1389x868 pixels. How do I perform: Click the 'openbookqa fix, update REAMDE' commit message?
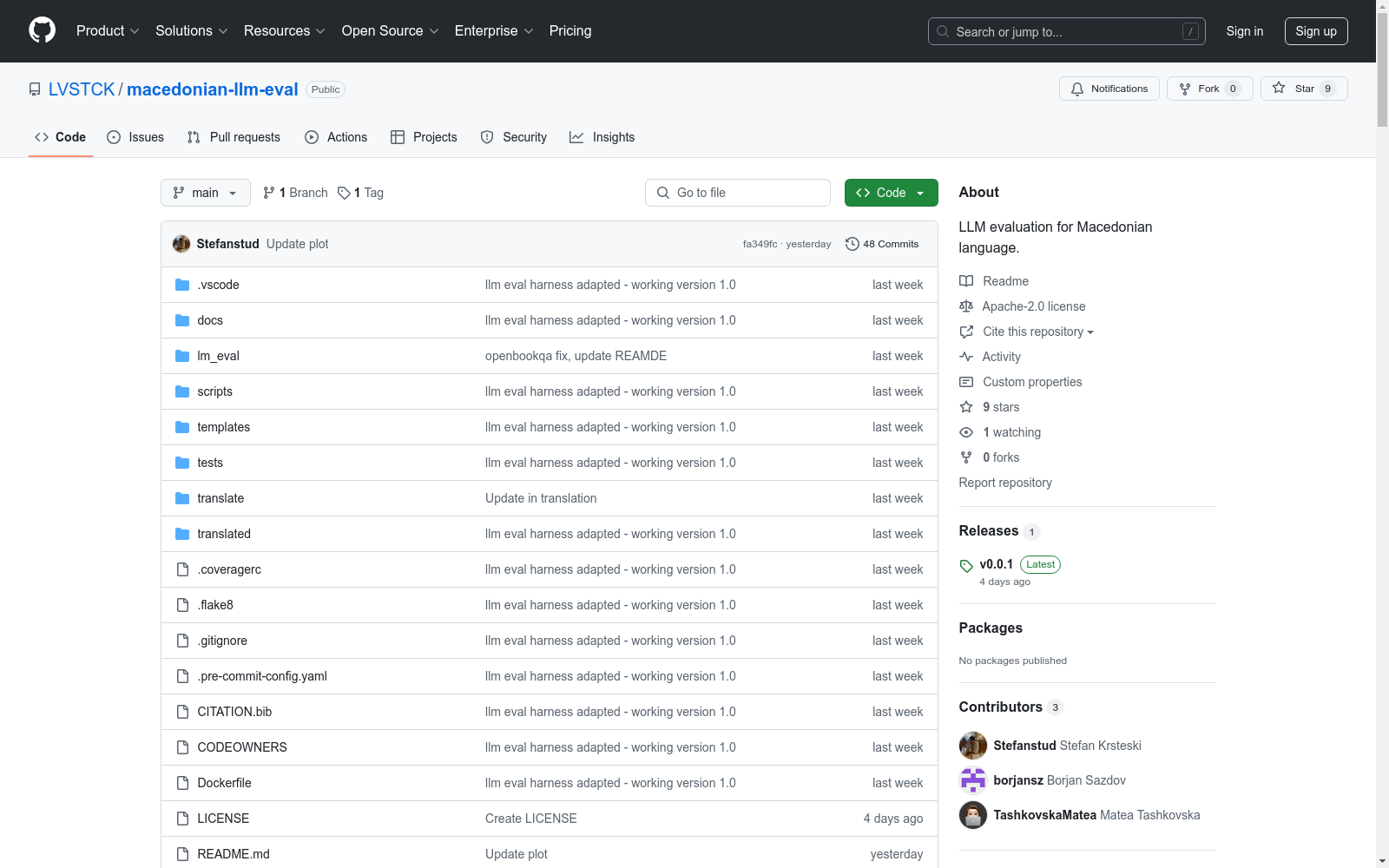pos(576,356)
